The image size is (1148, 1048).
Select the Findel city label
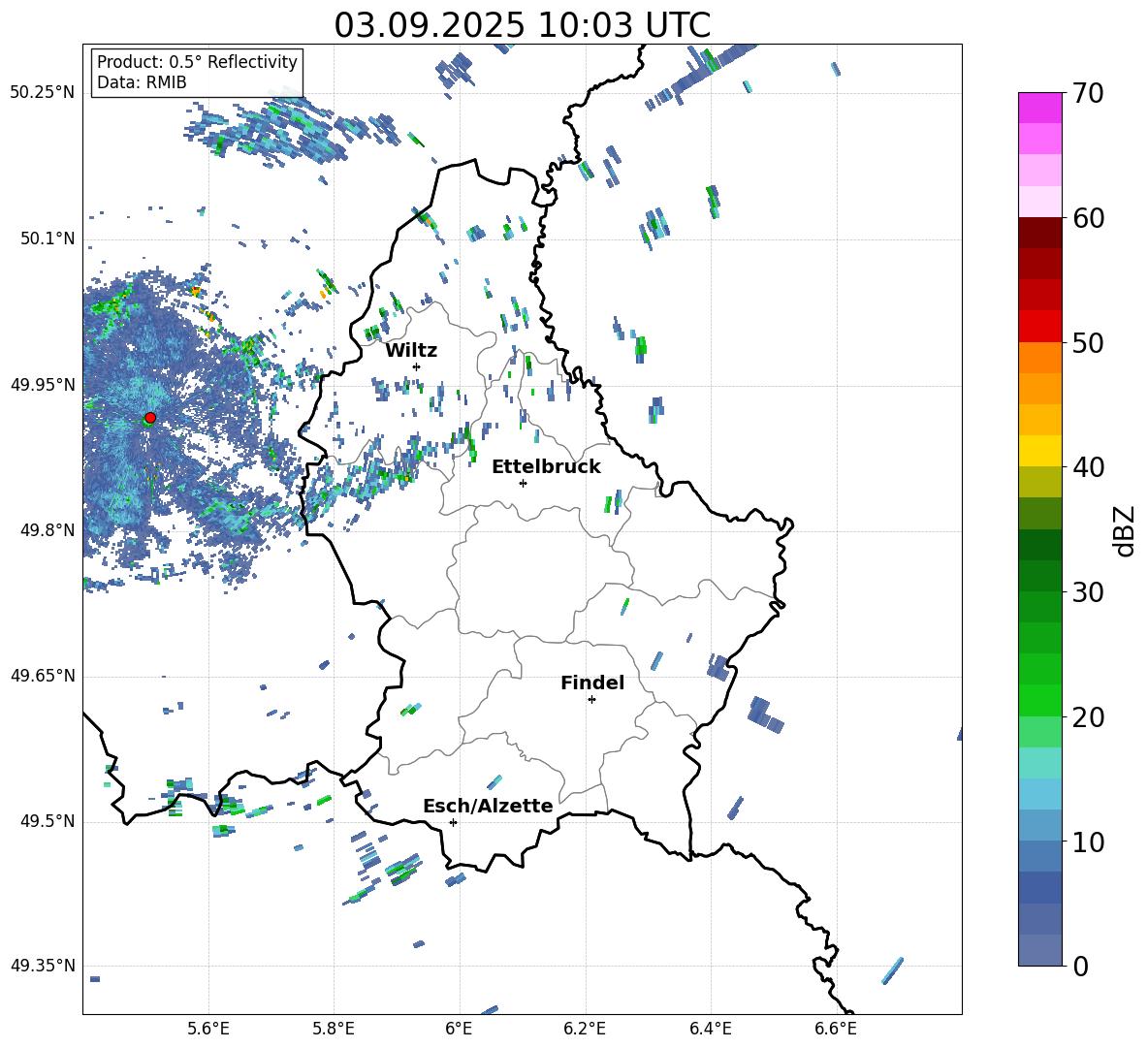point(592,683)
